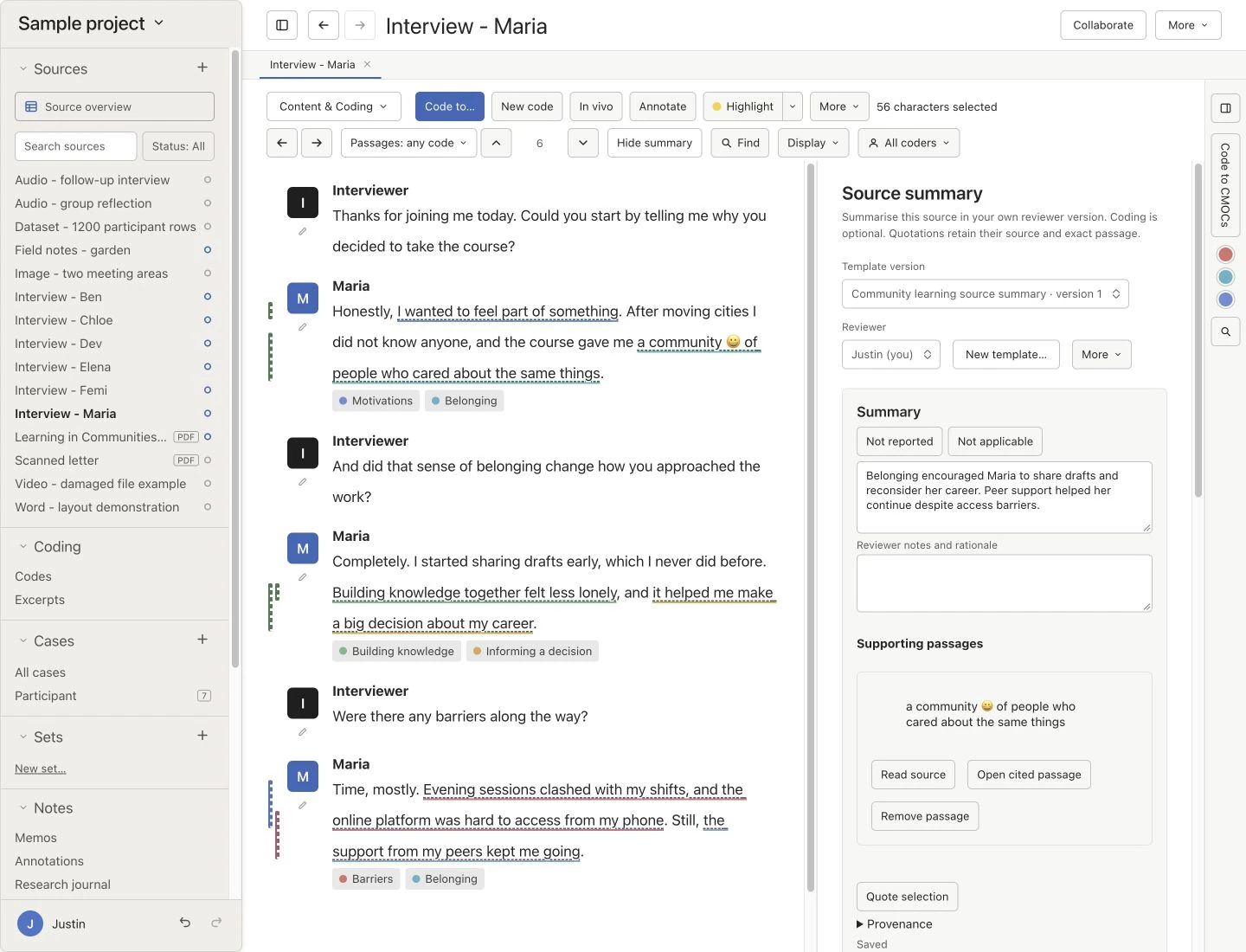Open the Passages: any code filter
1246x952 pixels.
pyautogui.click(x=409, y=143)
